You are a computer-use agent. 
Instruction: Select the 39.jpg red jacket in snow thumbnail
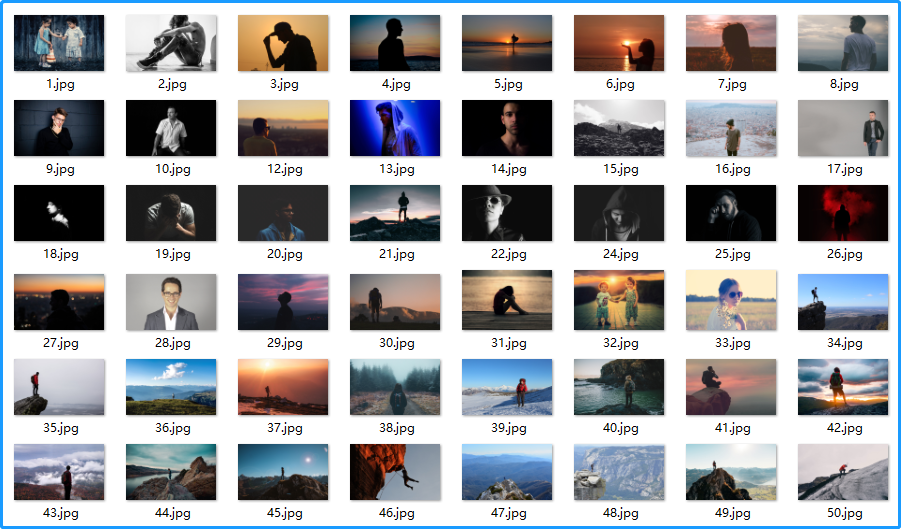pos(507,387)
